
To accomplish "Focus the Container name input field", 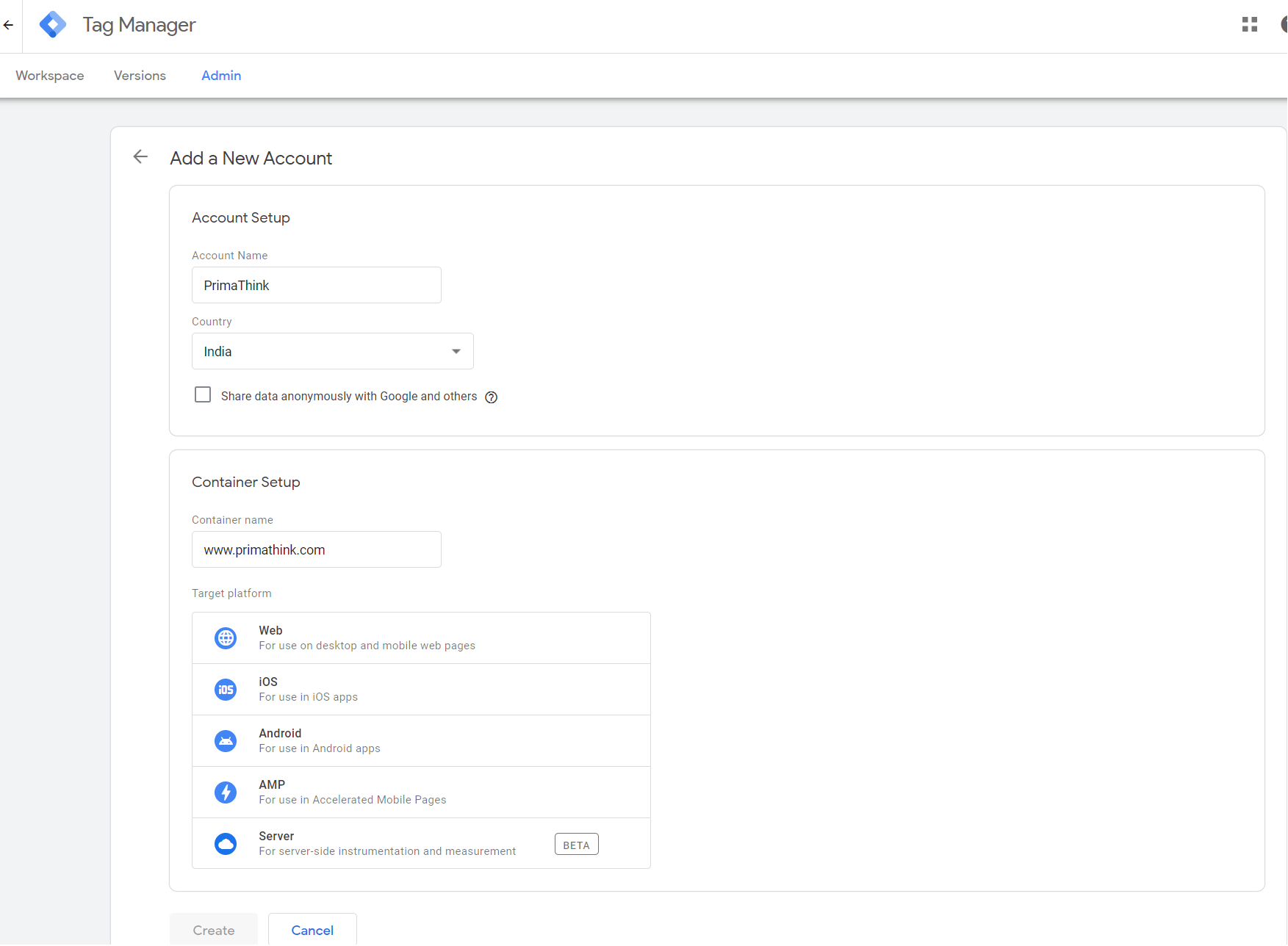I will tap(317, 549).
